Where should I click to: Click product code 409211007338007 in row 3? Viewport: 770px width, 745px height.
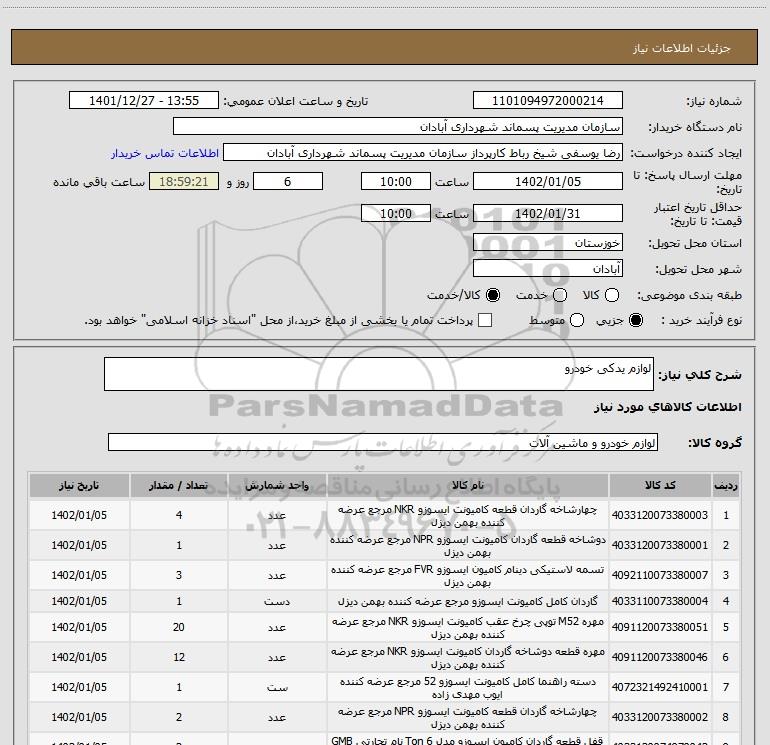[660, 575]
